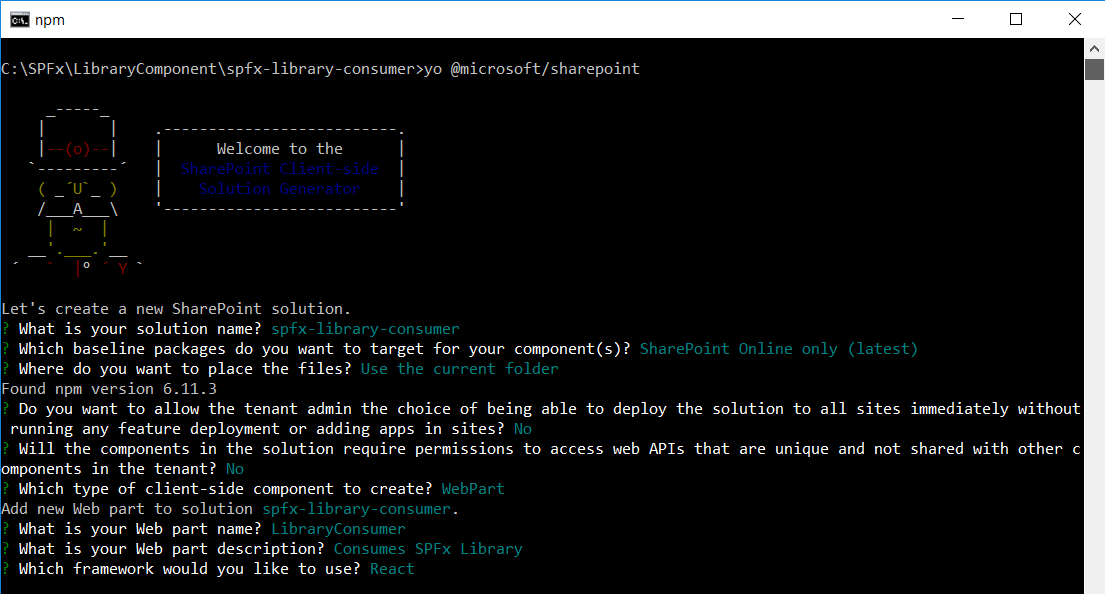Click 'Which framework would you like to use?' prompt
This screenshot has height=594, width=1105.
(x=190, y=569)
